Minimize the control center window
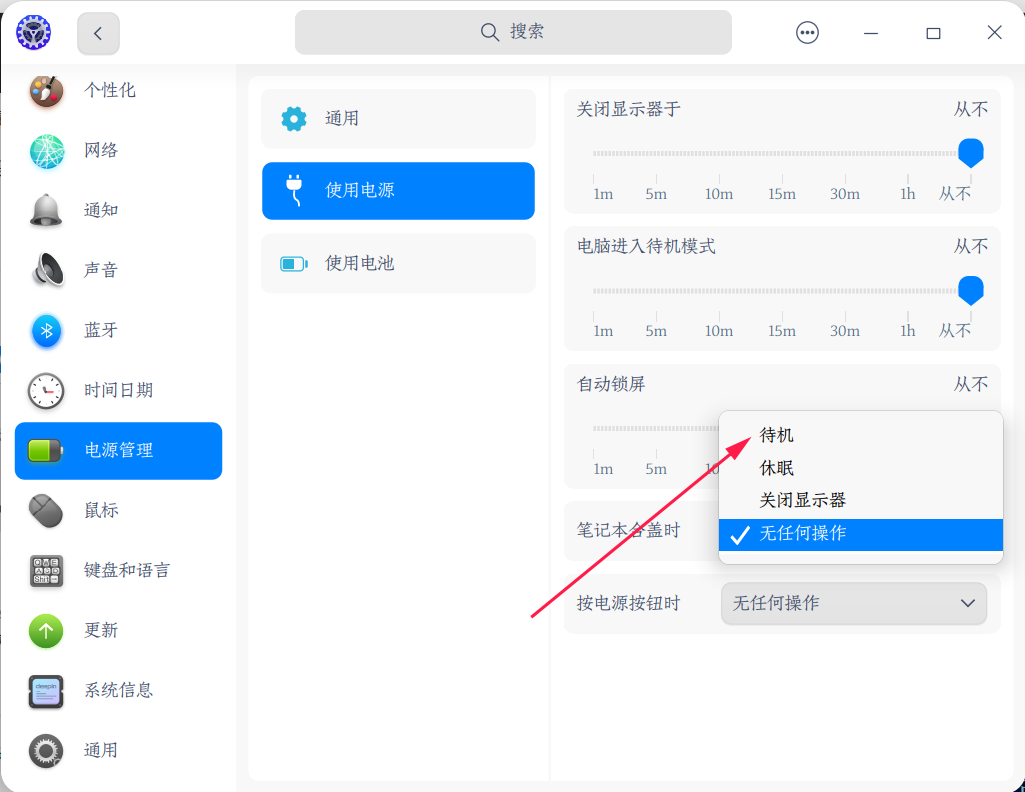1025x792 pixels. pos(871,33)
